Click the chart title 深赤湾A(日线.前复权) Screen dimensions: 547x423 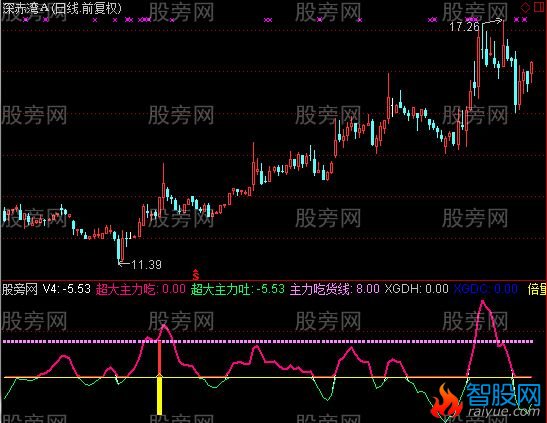62,8
